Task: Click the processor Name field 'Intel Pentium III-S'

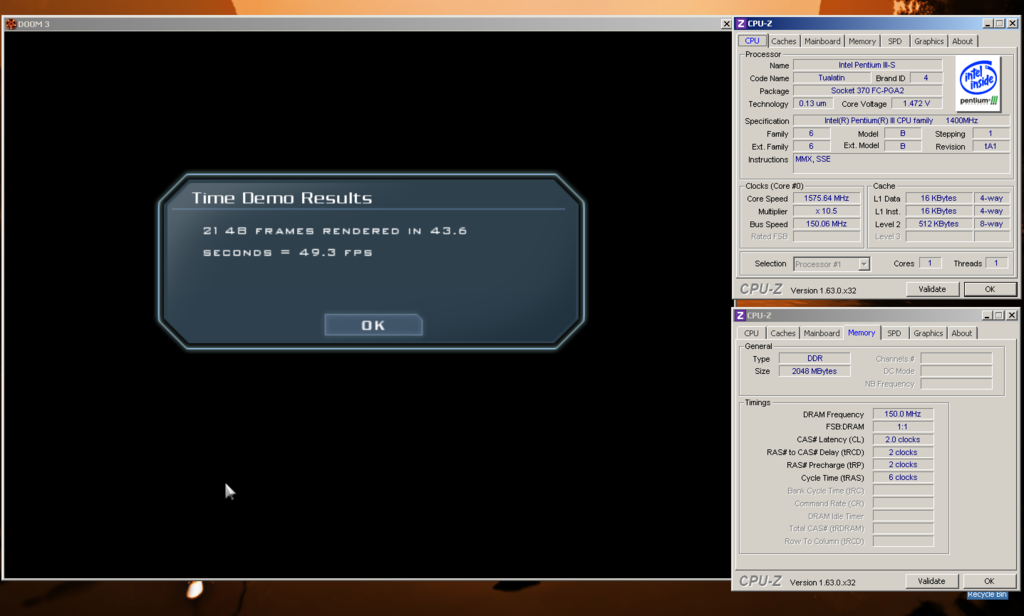Action: pos(867,65)
